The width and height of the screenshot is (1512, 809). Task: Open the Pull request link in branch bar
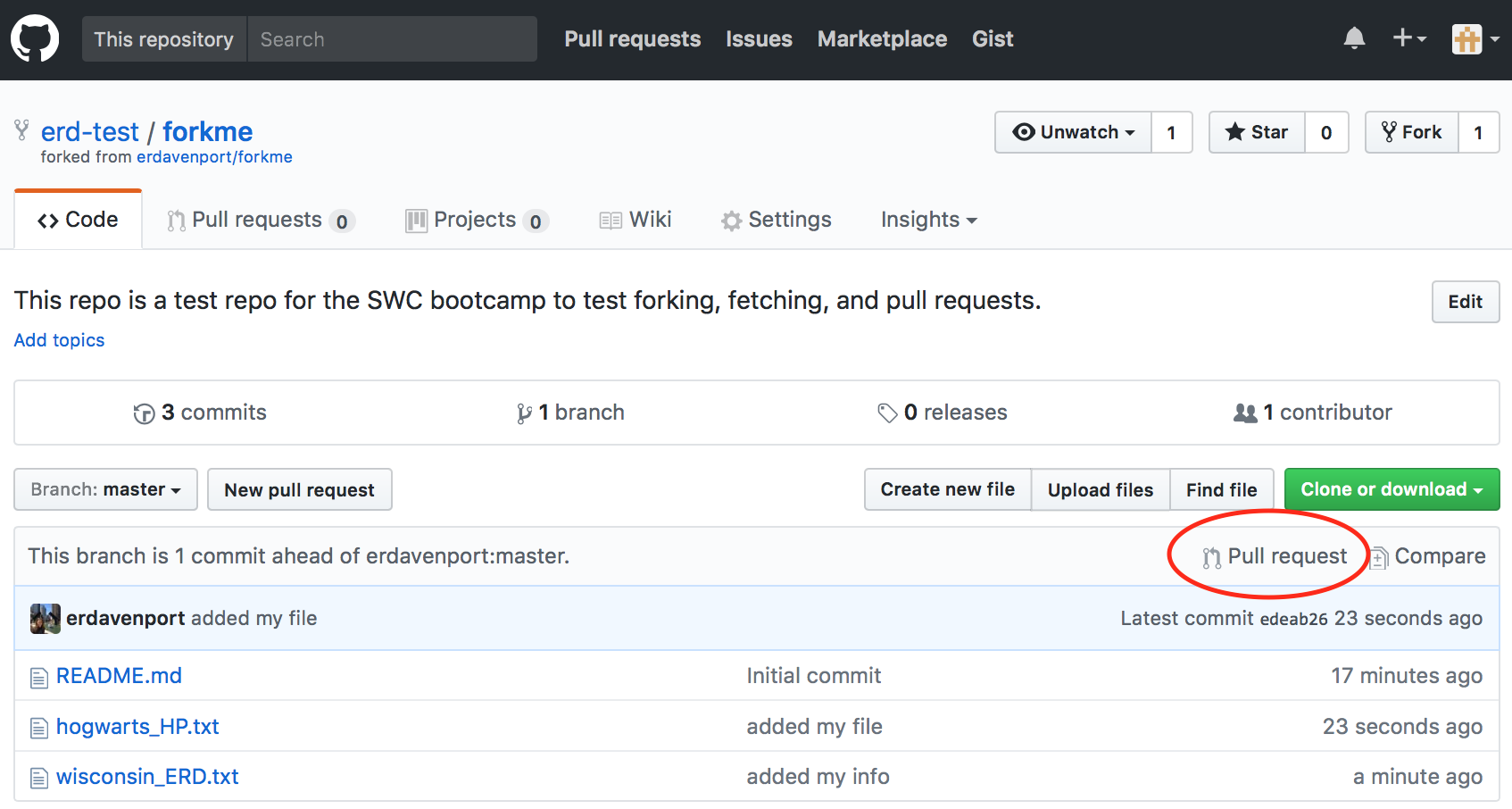pos(1275,556)
